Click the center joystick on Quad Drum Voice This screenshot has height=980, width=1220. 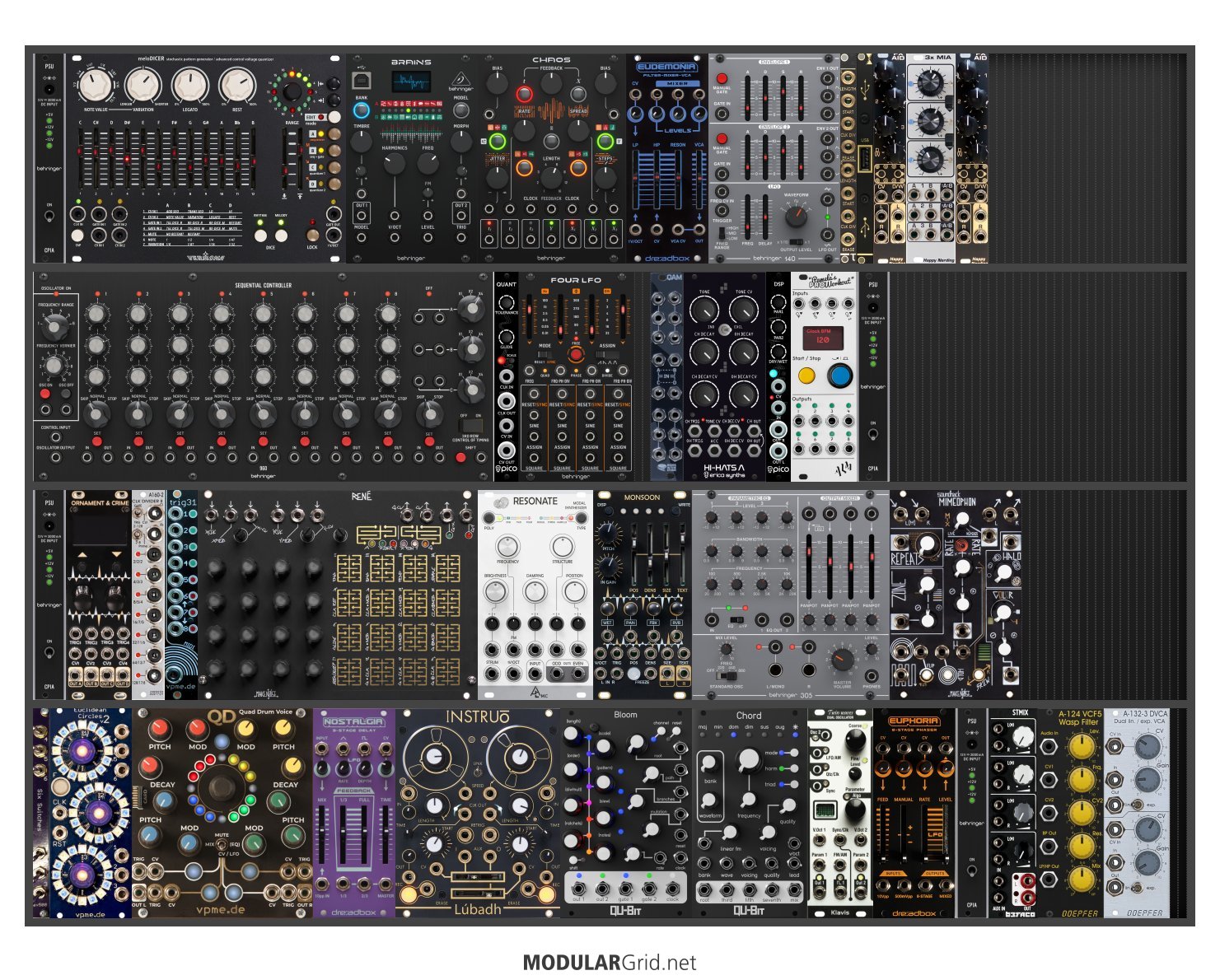coord(222,786)
